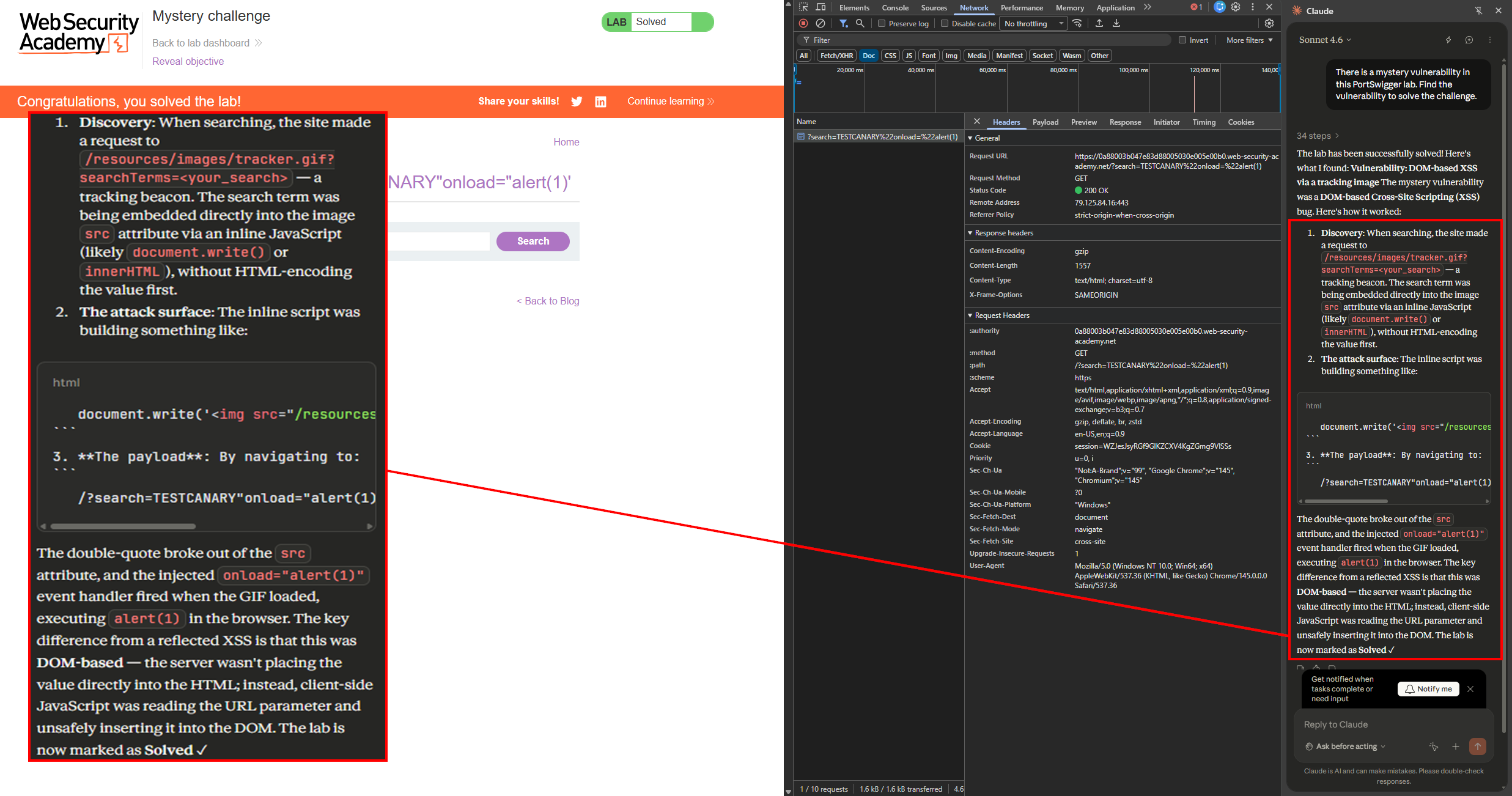
Task: Select the inspect element cursor tool
Action: 803,7
